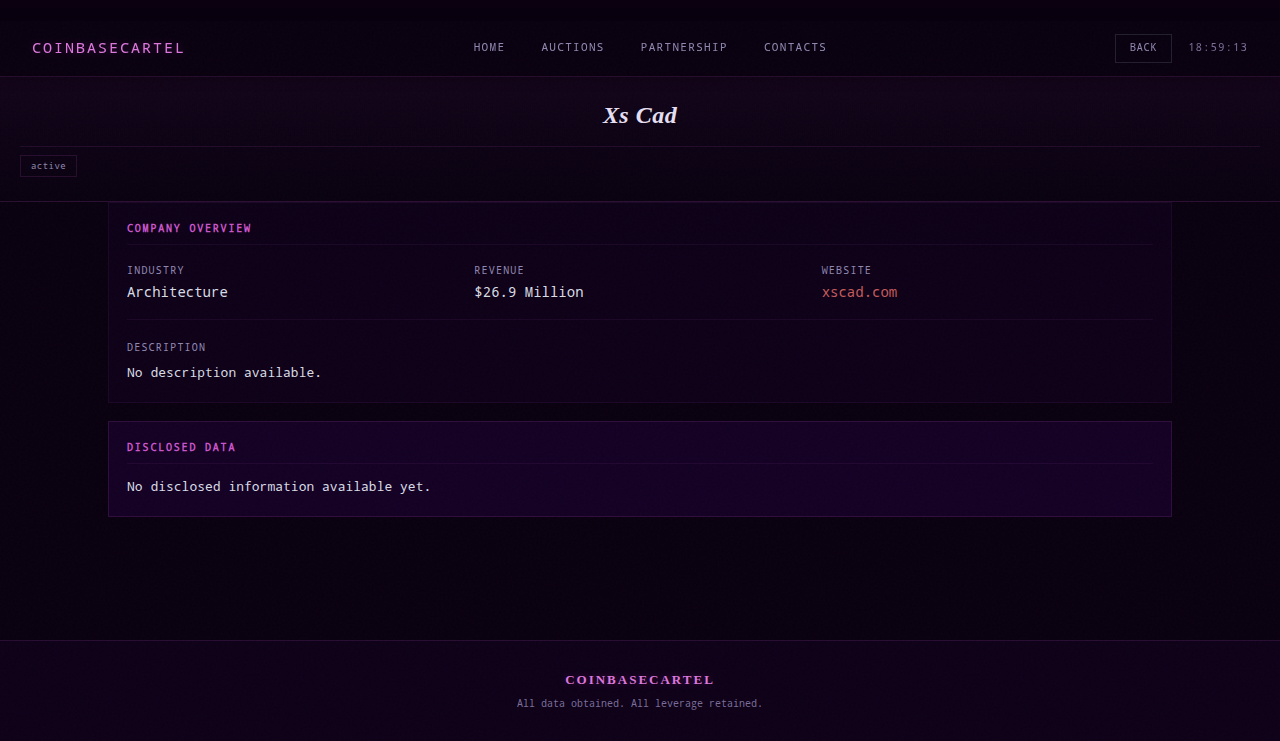
Task: Go to the AUCTIONS page
Action: (x=573, y=47)
